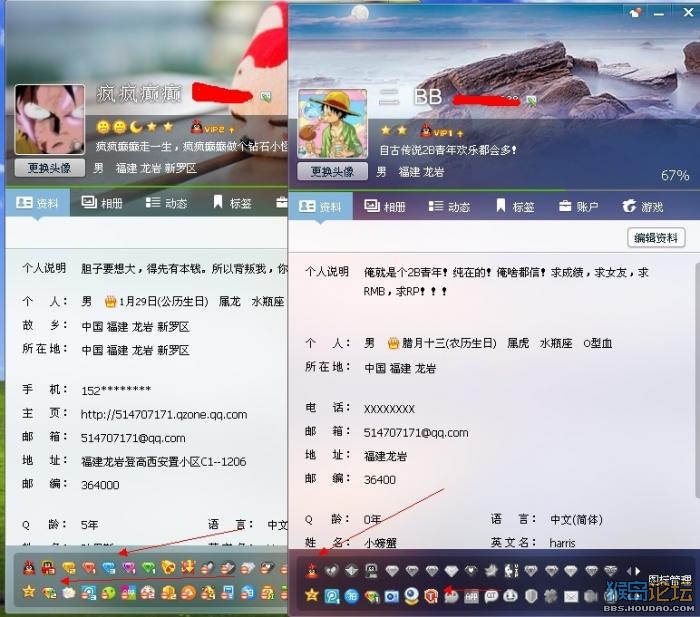The image size is (700, 617).
Task: Open the http://514707171.qzone.qq.com homepage link
Action: 164,414
